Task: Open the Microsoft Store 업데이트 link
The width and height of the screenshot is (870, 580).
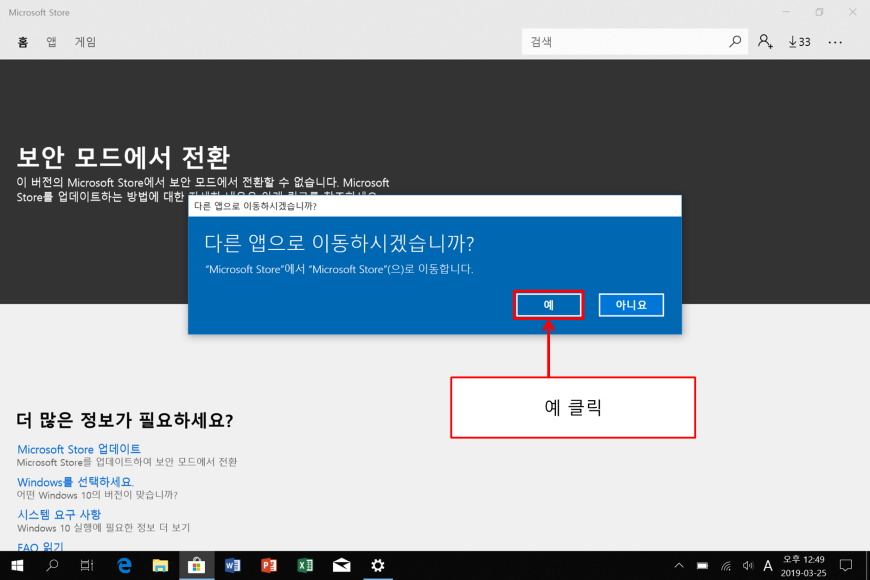Action: pos(79,449)
